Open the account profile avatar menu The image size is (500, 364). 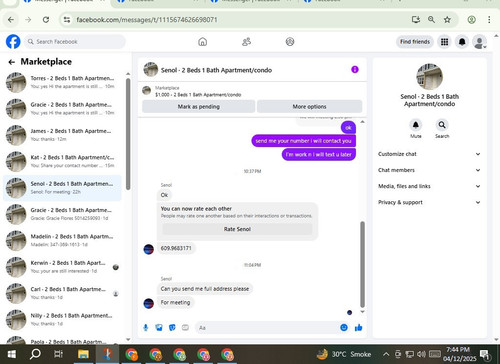[480, 42]
